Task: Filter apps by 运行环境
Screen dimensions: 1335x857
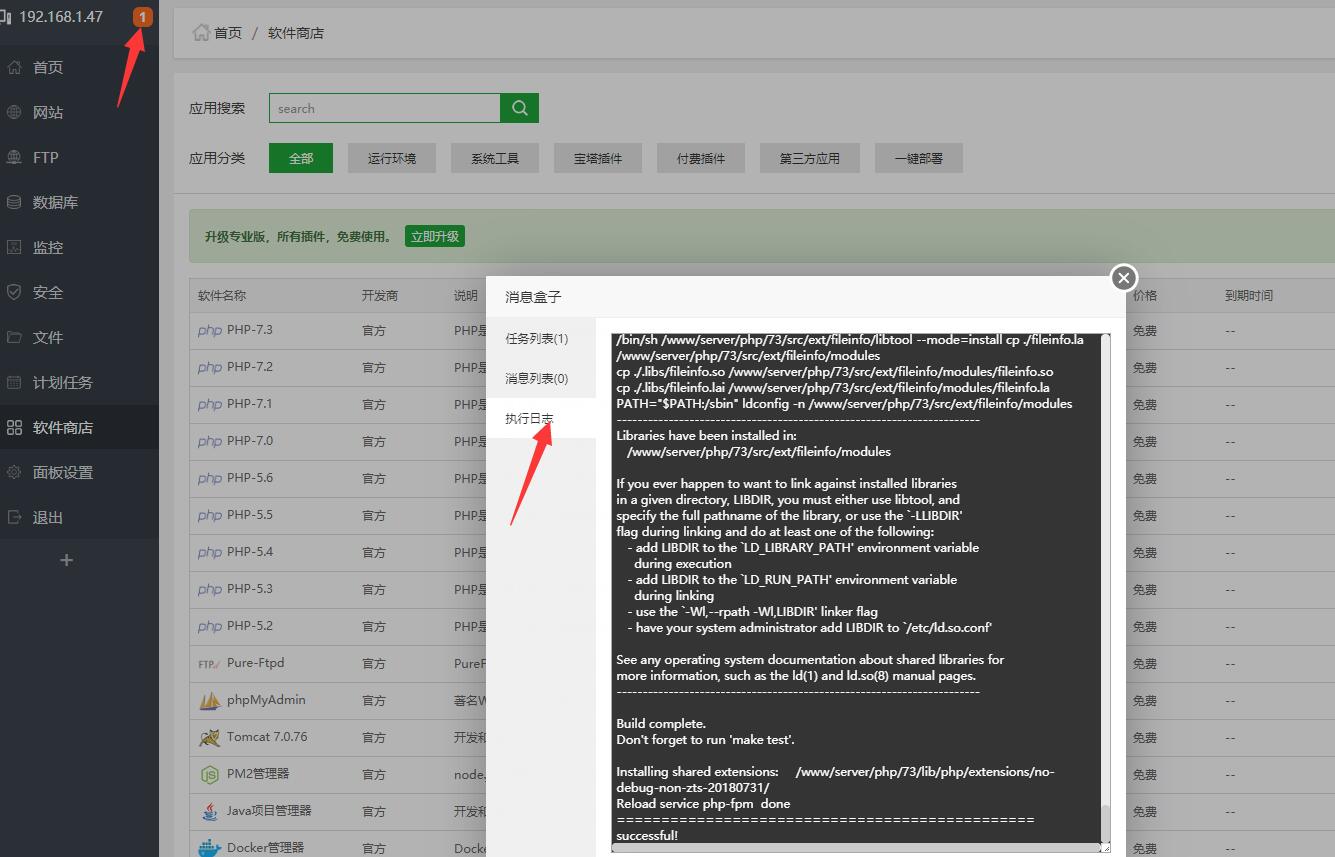Action: coord(392,158)
